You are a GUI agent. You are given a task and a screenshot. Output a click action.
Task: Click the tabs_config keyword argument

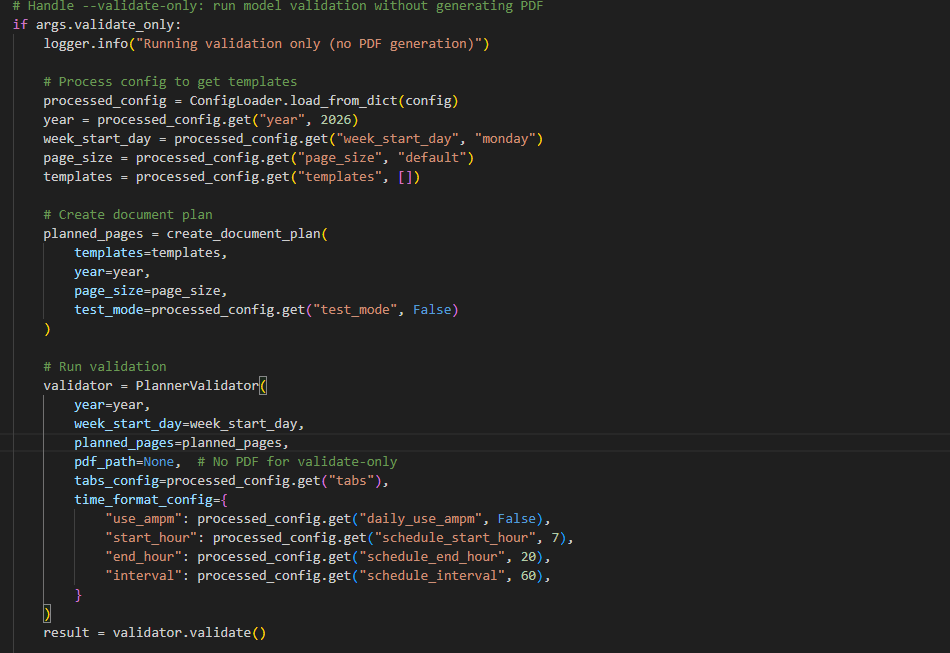click(x=116, y=480)
